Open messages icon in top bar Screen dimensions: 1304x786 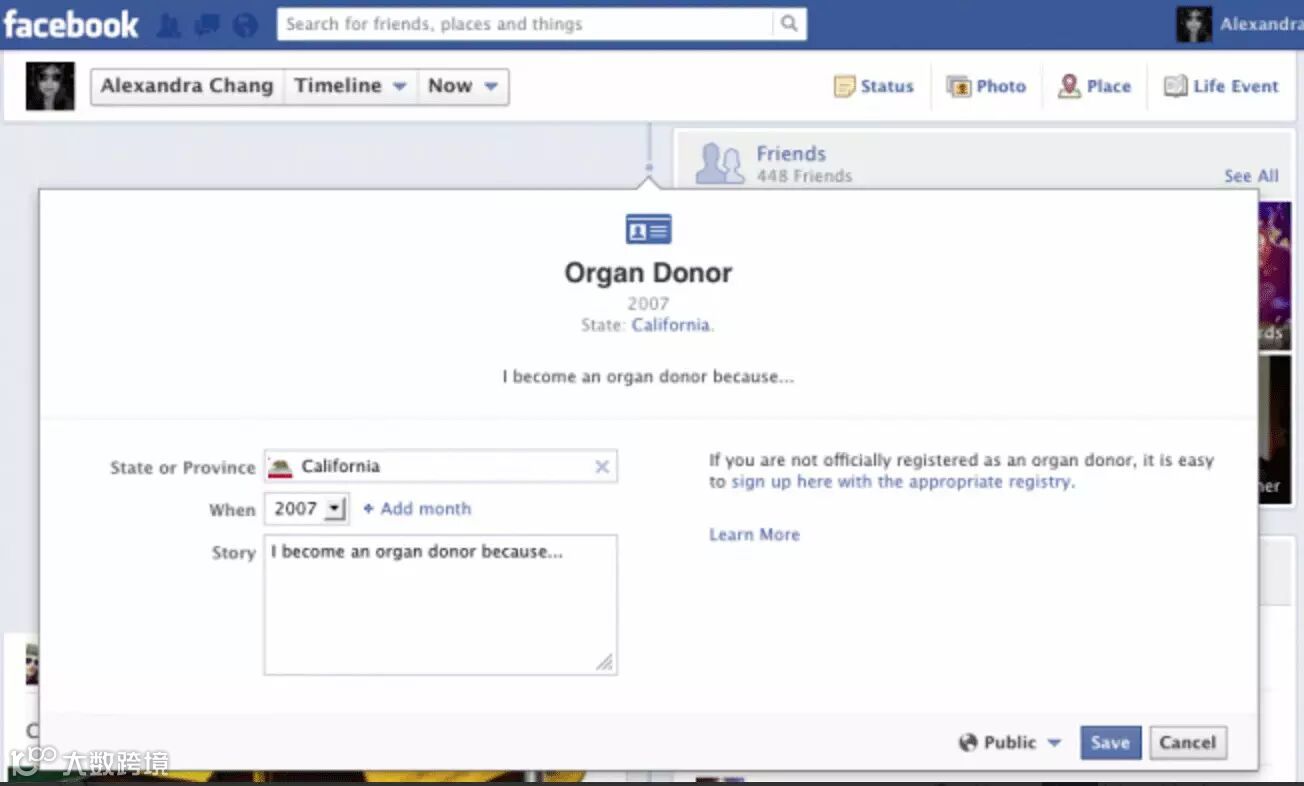pos(208,25)
